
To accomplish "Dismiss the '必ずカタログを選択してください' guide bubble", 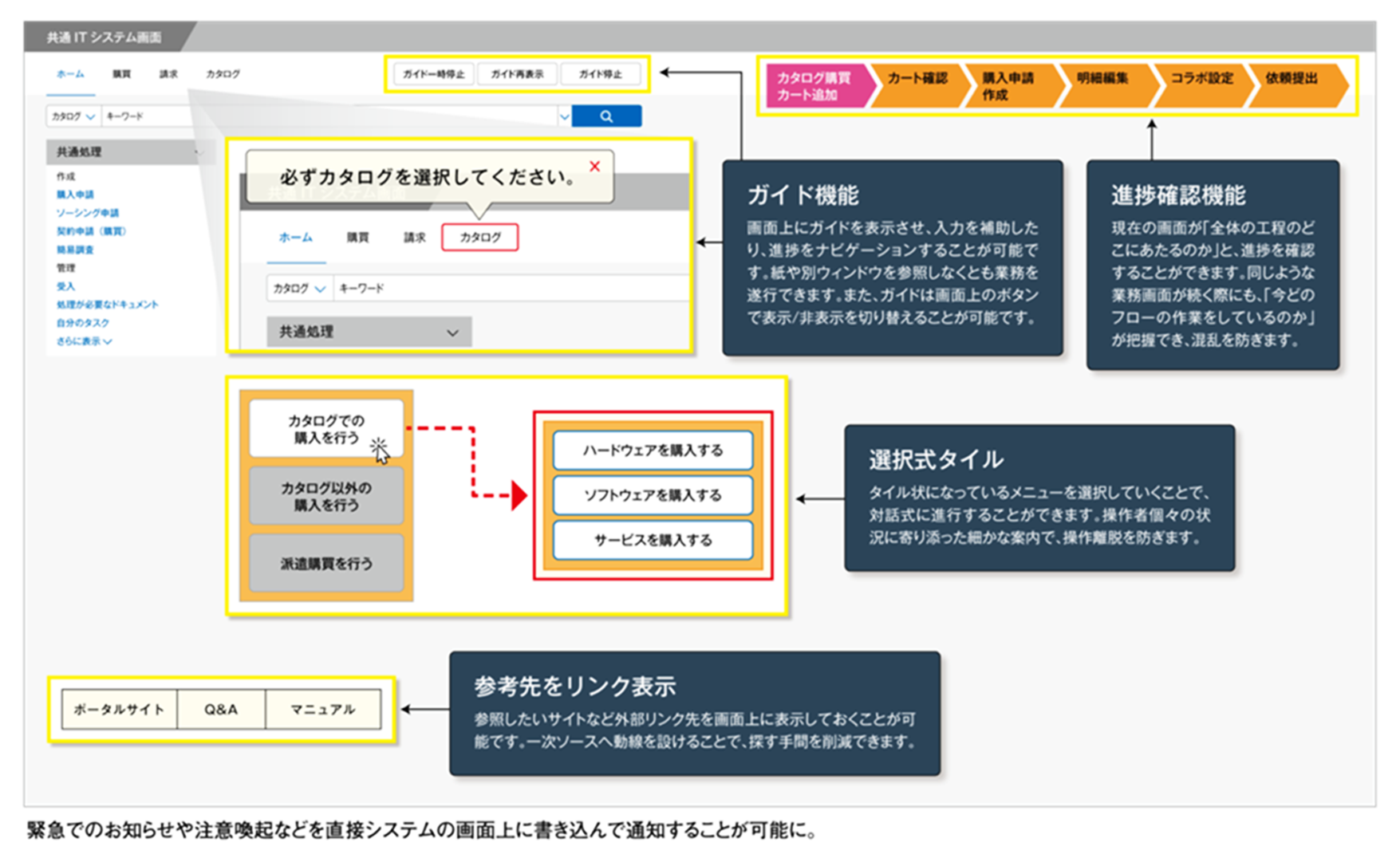I will pyautogui.click(x=594, y=166).
